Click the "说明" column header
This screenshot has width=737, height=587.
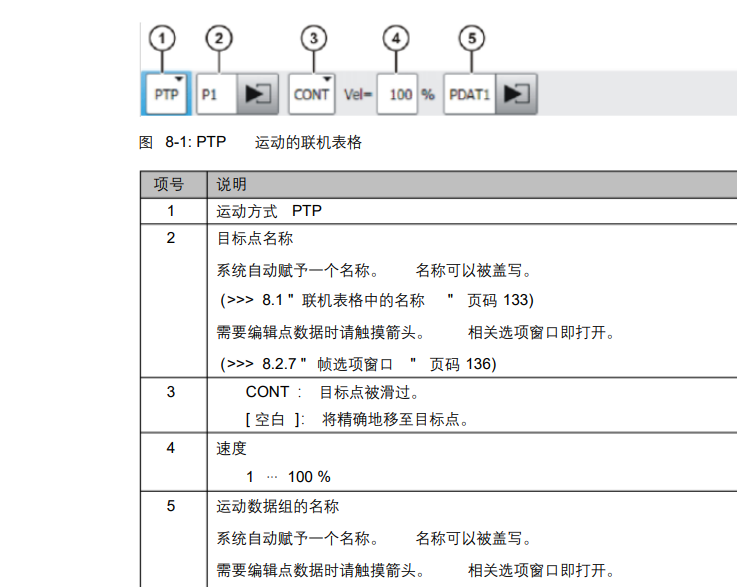[231, 184]
